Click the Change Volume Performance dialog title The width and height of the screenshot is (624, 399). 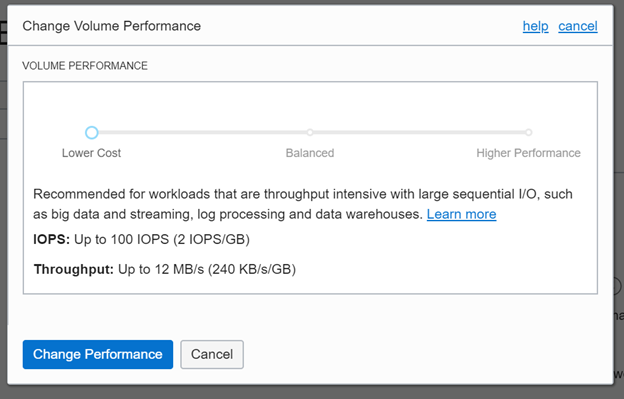(x=111, y=26)
